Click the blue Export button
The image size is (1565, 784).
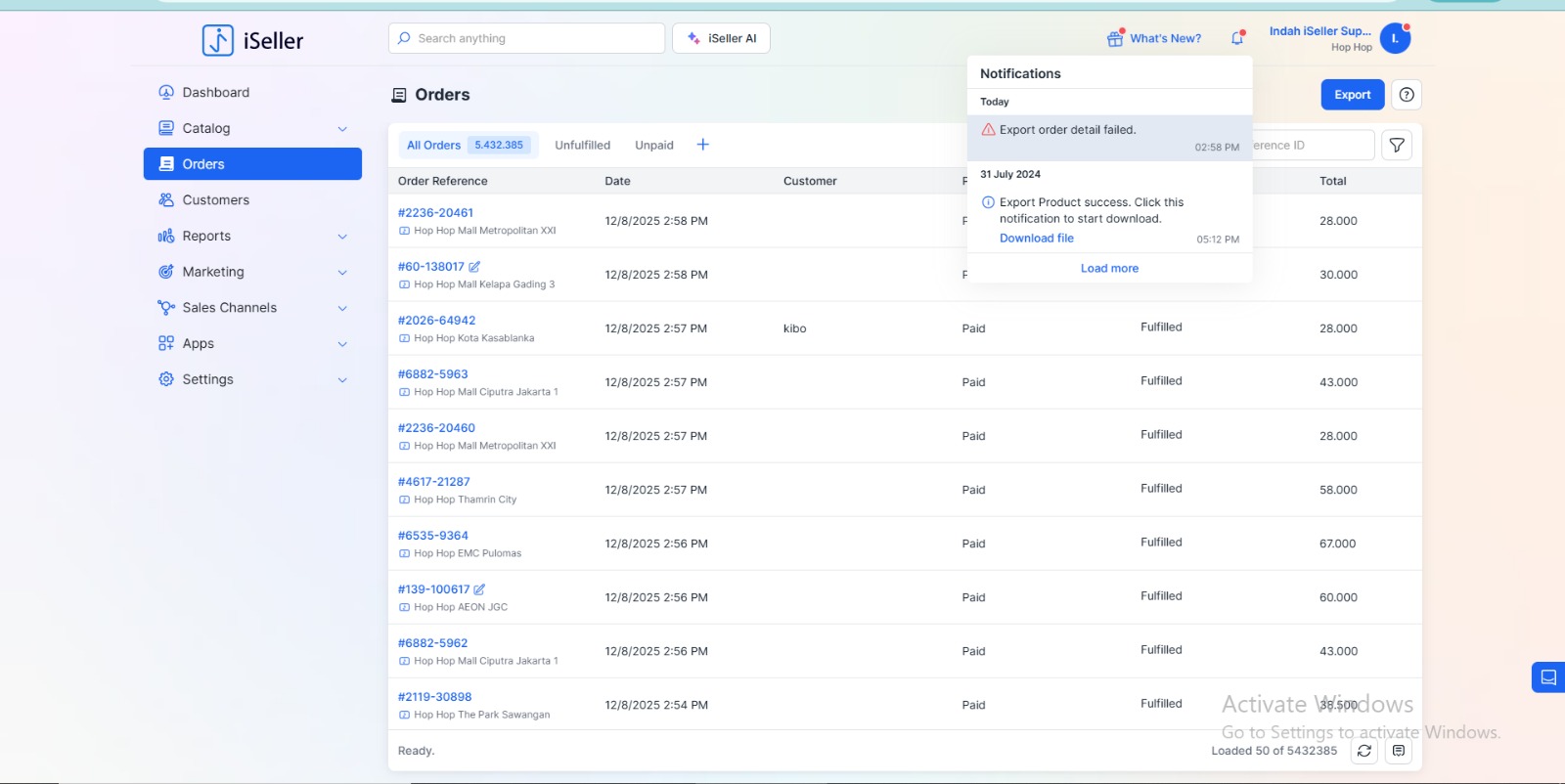(x=1352, y=95)
